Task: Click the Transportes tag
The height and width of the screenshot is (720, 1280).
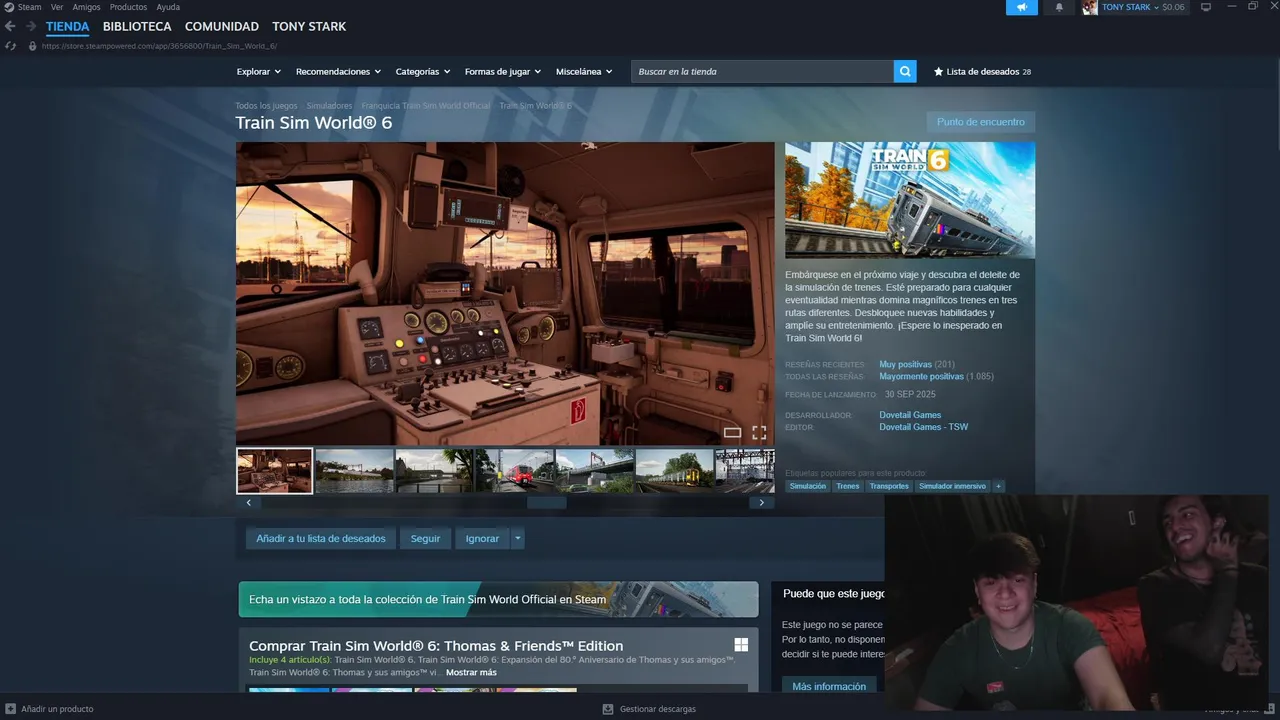Action: point(889,486)
